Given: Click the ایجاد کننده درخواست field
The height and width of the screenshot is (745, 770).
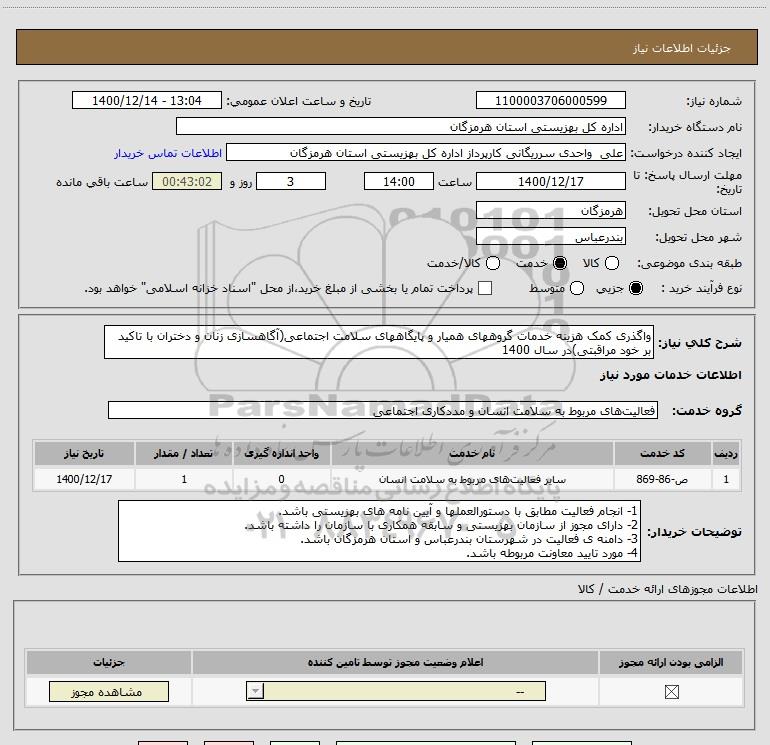Looking at the screenshot, I should 426,153.
